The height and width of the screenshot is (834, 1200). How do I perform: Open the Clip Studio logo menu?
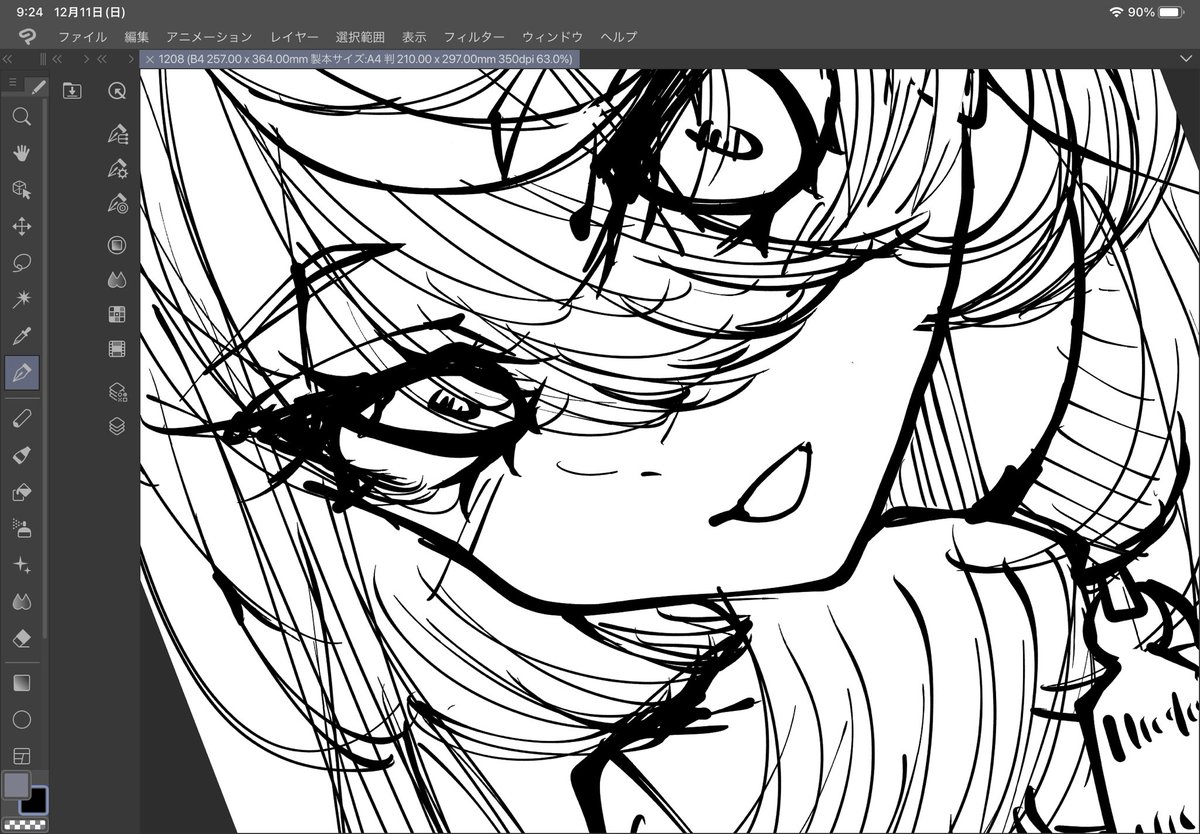pyautogui.click(x=26, y=36)
